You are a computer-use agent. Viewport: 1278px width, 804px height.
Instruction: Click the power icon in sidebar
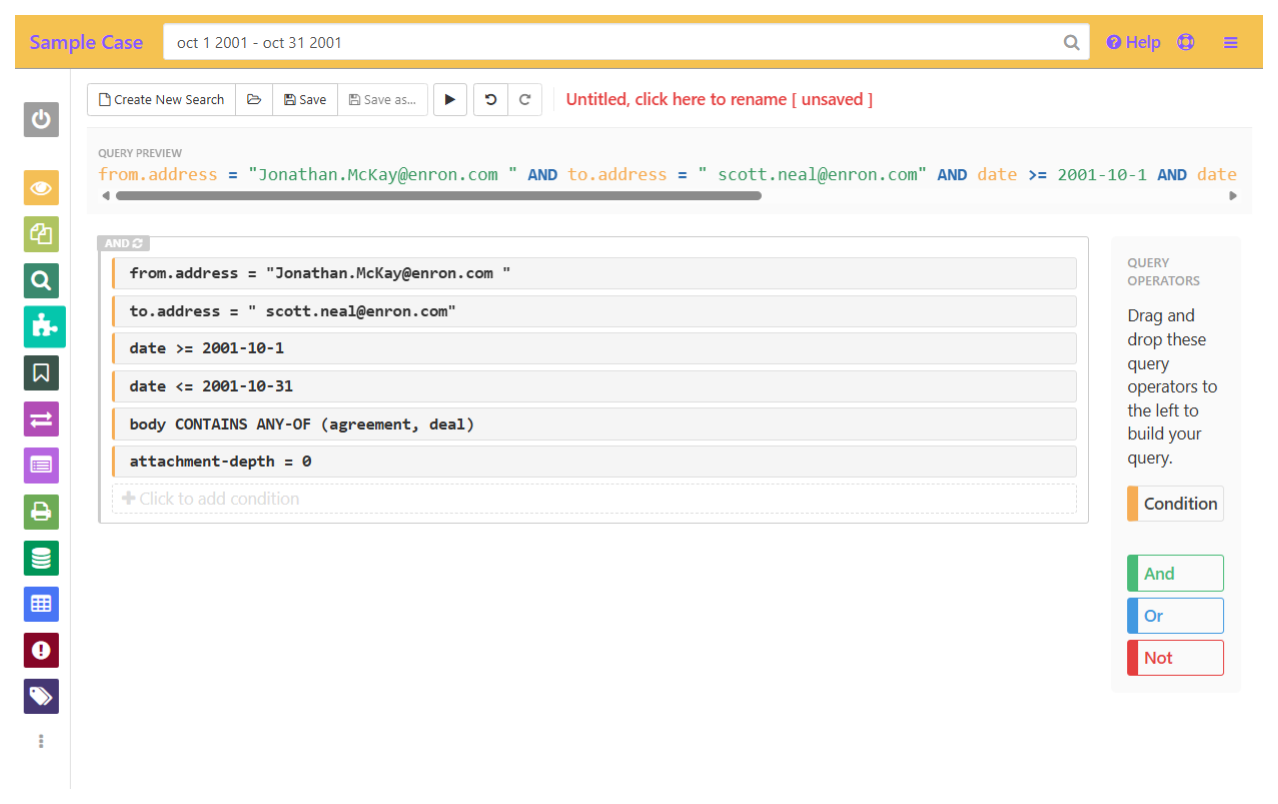[41, 120]
